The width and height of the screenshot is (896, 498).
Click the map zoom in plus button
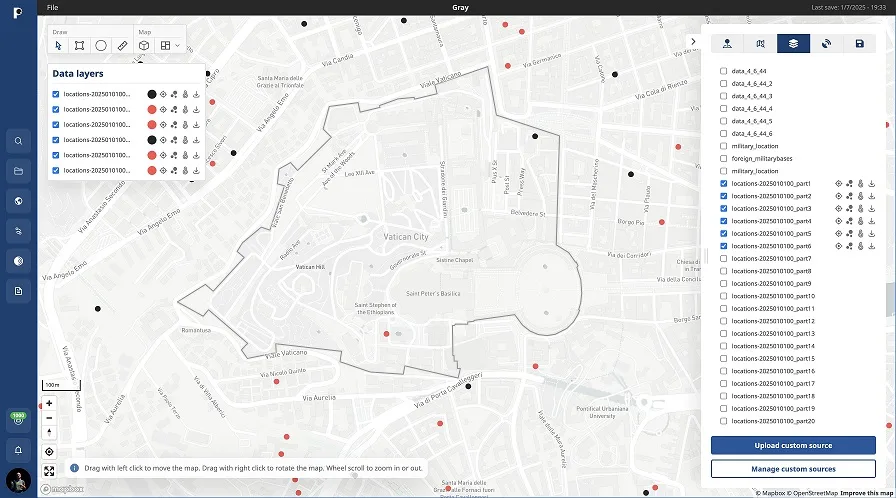click(x=49, y=403)
